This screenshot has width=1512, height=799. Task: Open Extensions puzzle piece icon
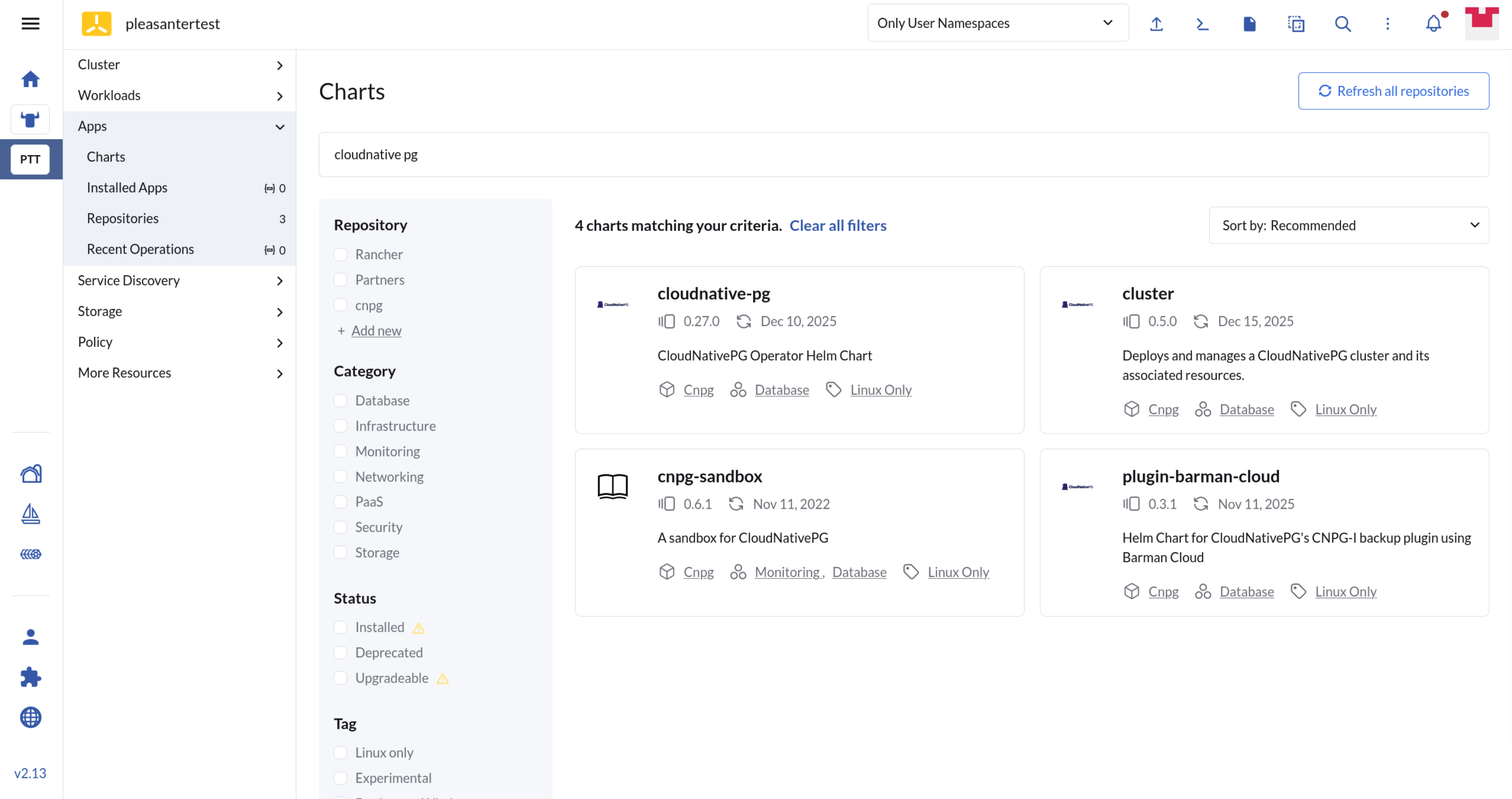(x=30, y=677)
